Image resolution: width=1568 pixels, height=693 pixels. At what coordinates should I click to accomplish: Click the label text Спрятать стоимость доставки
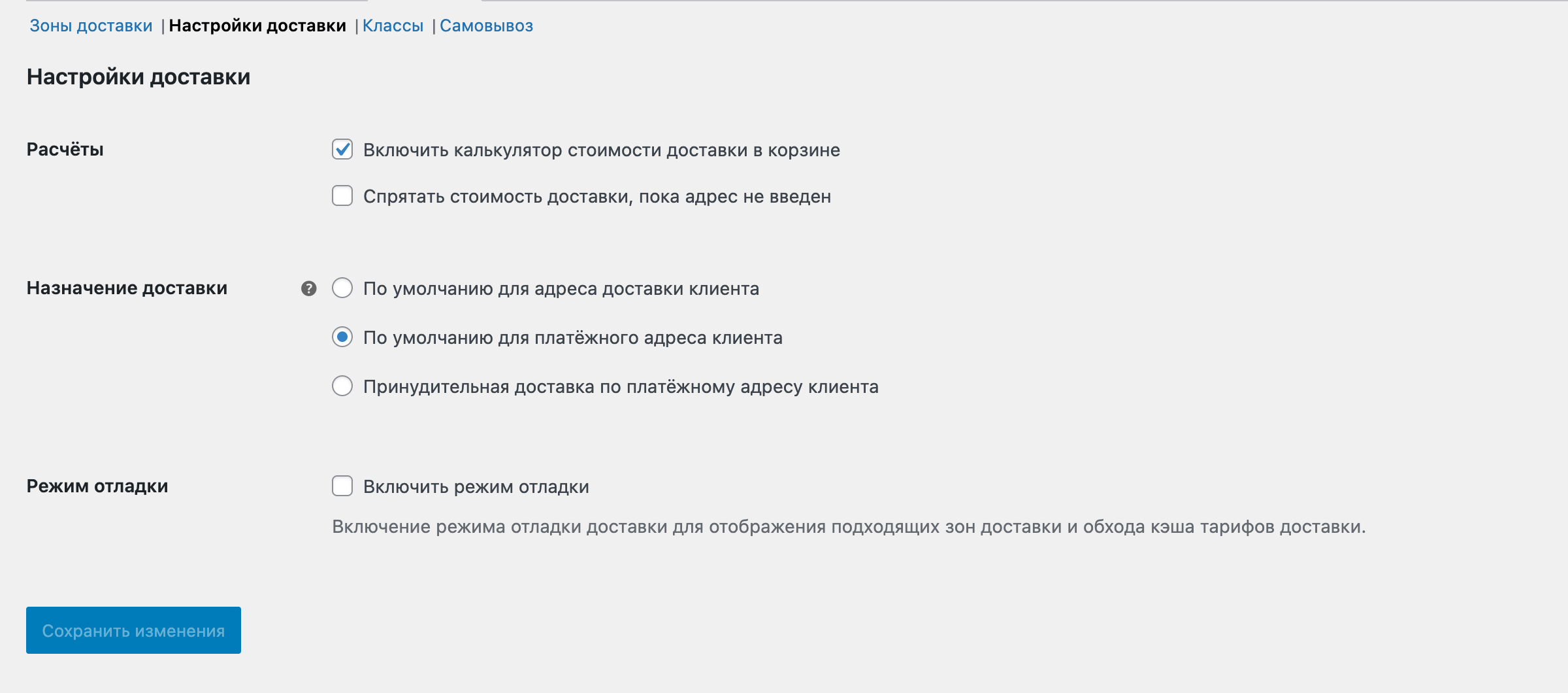click(x=596, y=197)
